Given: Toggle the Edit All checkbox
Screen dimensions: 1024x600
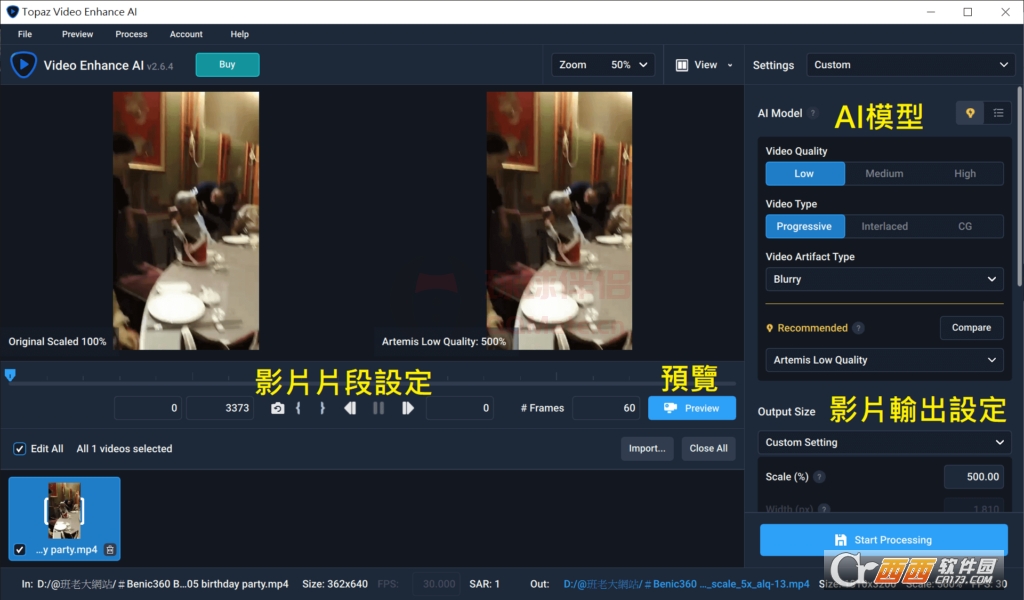Looking at the screenshot, I should 20,449.
